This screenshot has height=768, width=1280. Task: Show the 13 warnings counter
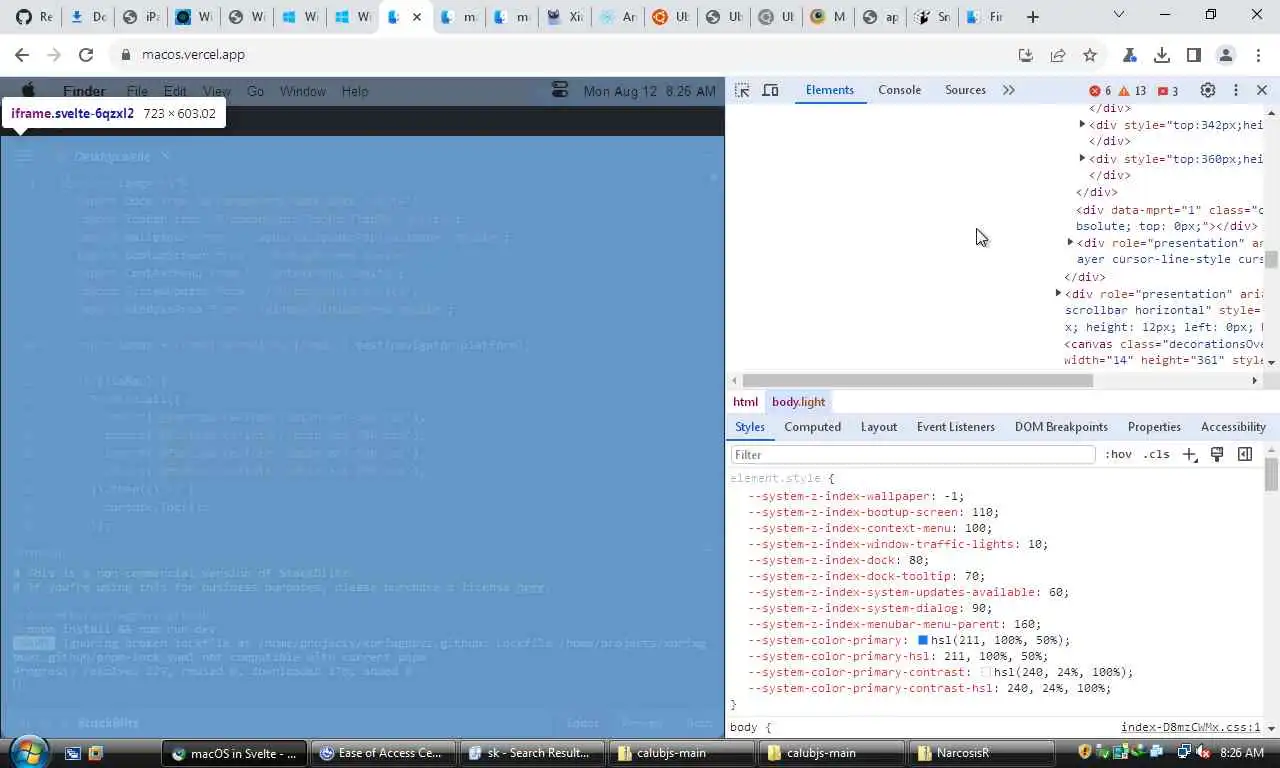pos(1132,91)
